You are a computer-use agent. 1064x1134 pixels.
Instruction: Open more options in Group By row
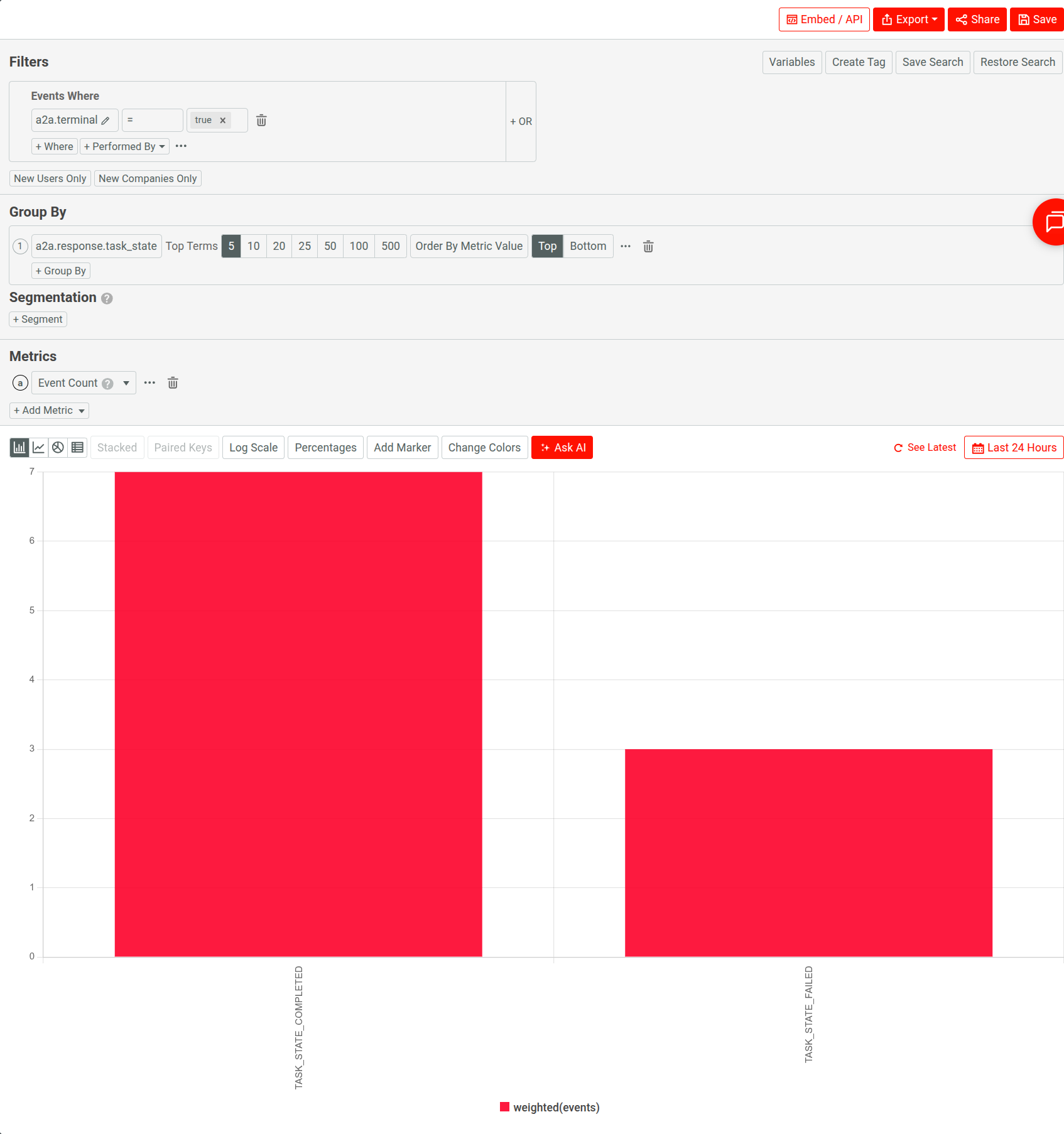(x=626, y=246)
